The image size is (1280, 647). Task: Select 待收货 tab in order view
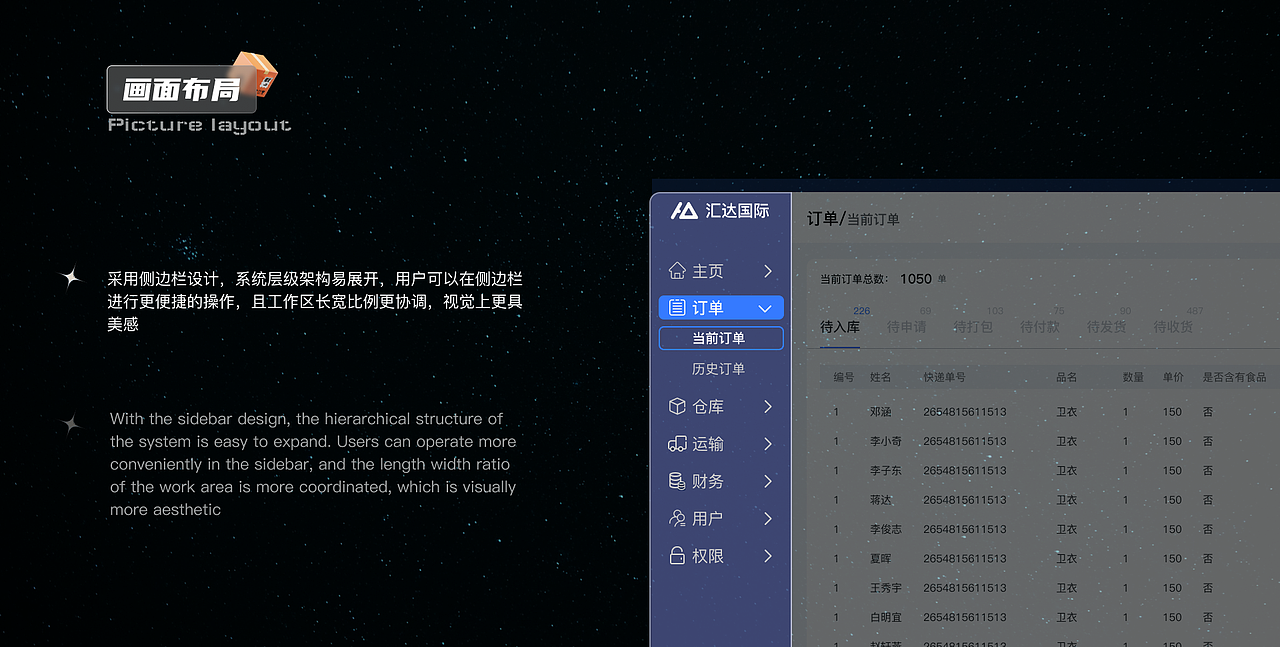tap(1173, 326)
